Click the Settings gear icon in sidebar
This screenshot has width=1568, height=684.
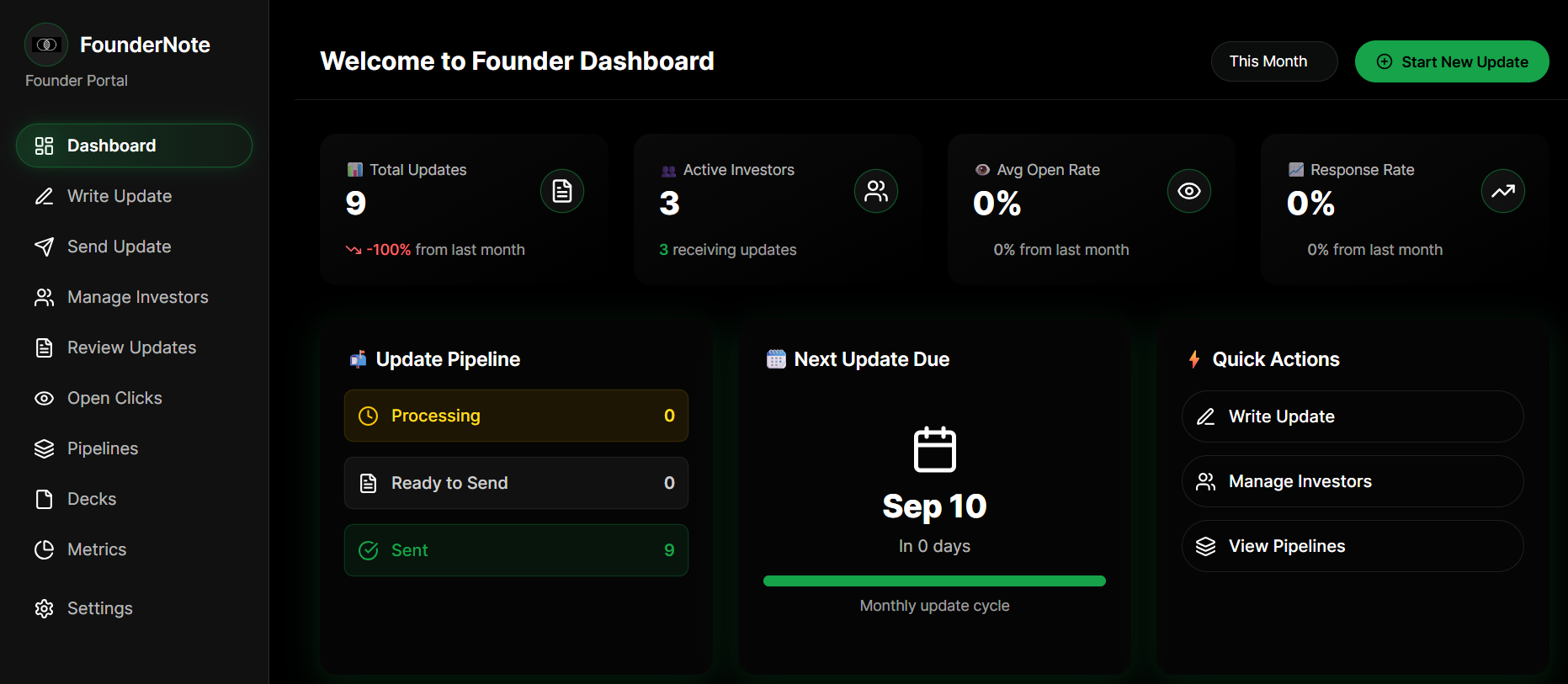coord(44,608)
